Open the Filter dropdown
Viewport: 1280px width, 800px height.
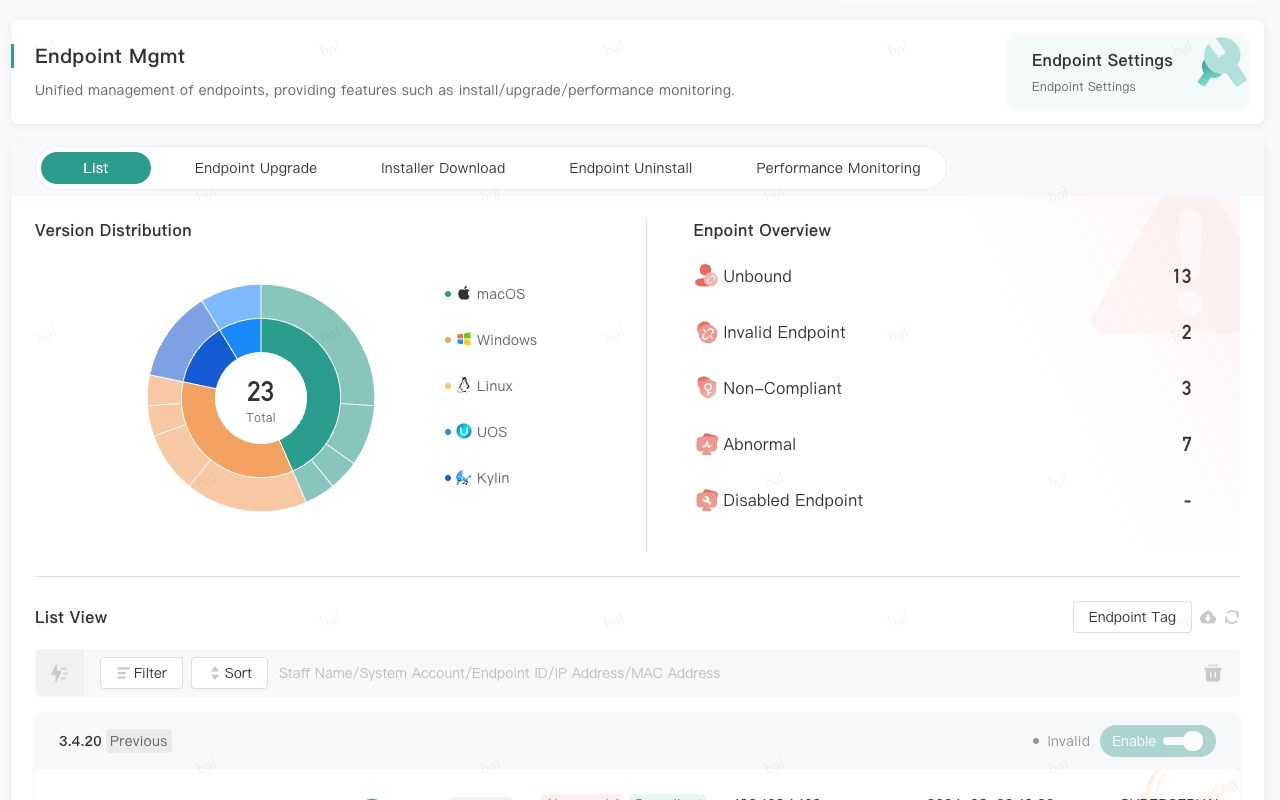point(141,673)
